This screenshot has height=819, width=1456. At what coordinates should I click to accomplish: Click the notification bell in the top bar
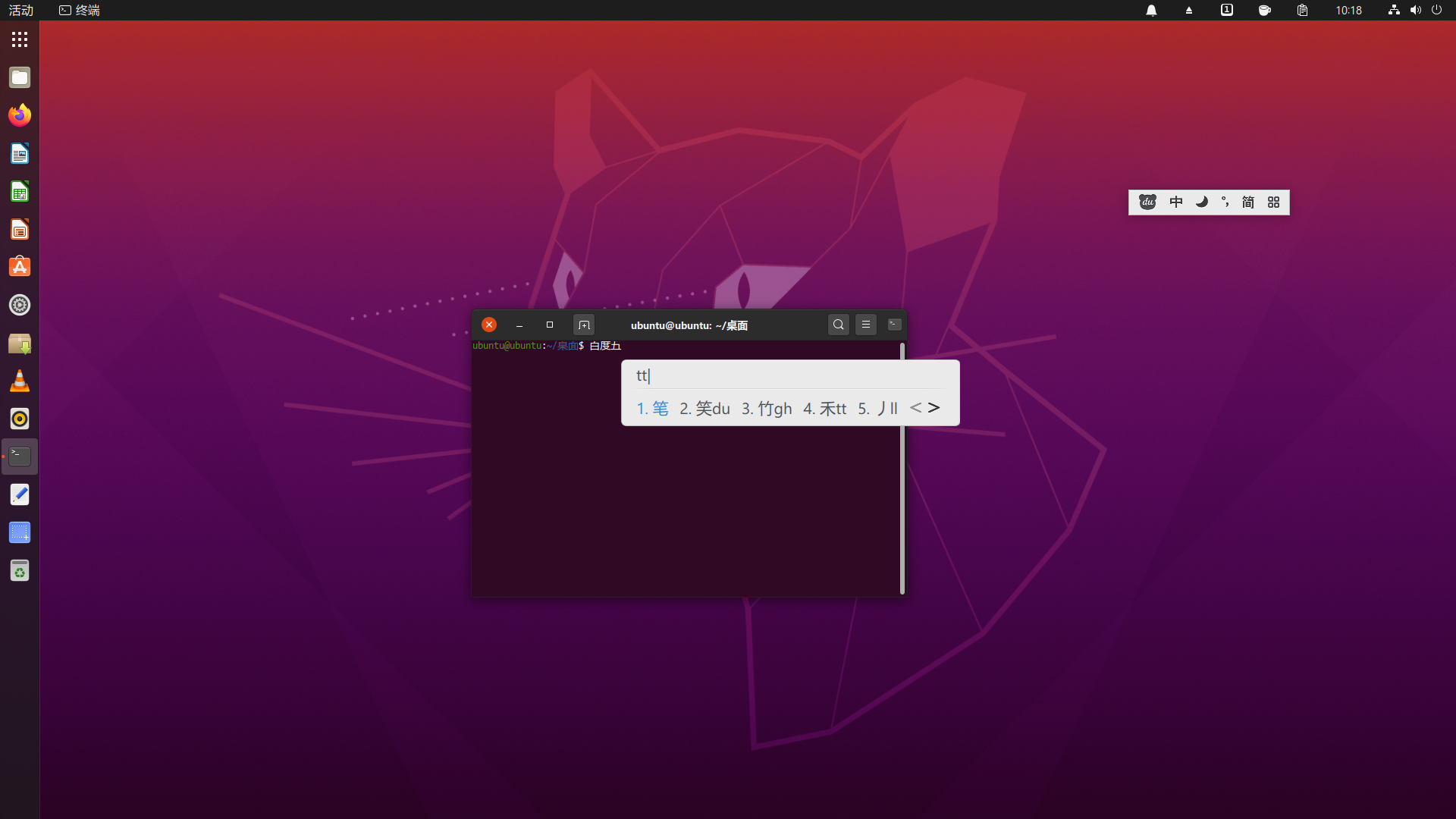(x=1151, y=10)
